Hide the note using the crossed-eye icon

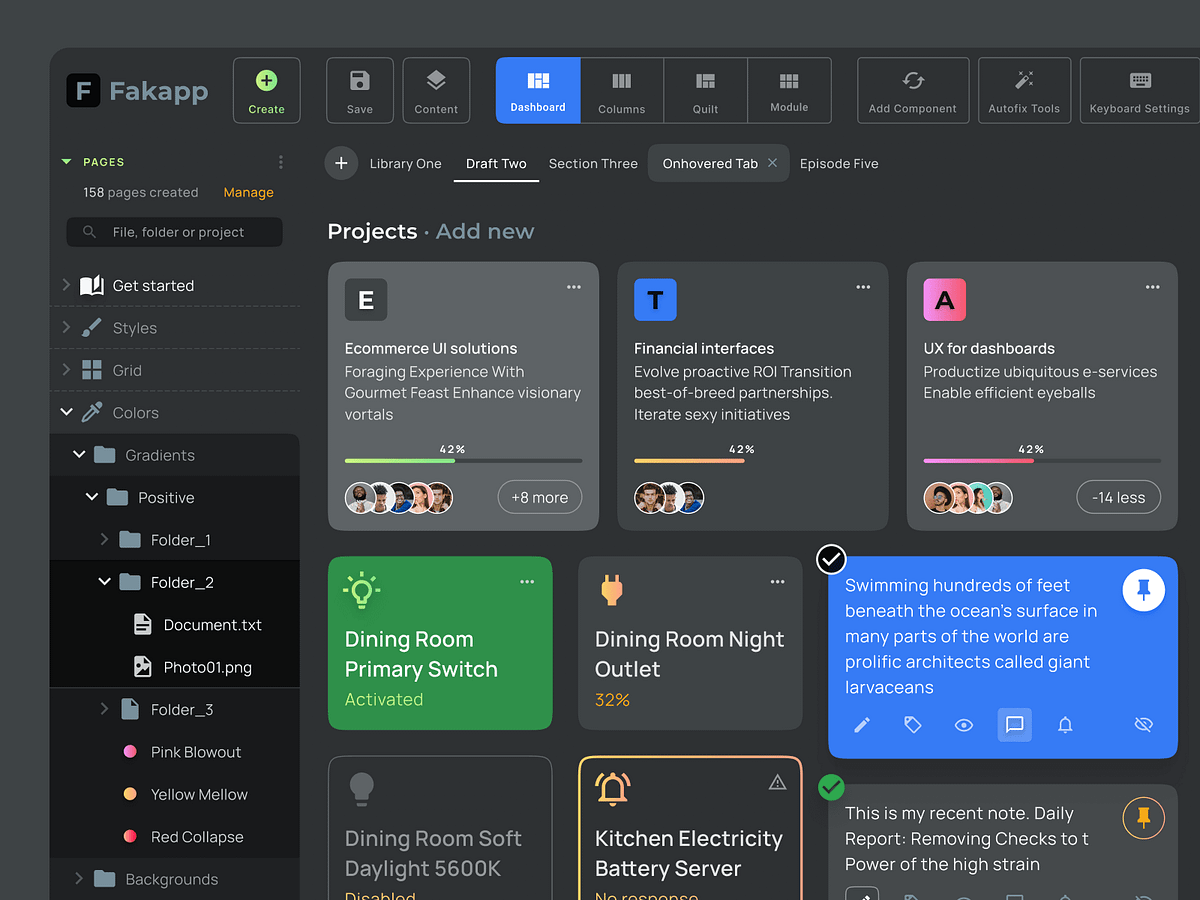(1143, 724)
